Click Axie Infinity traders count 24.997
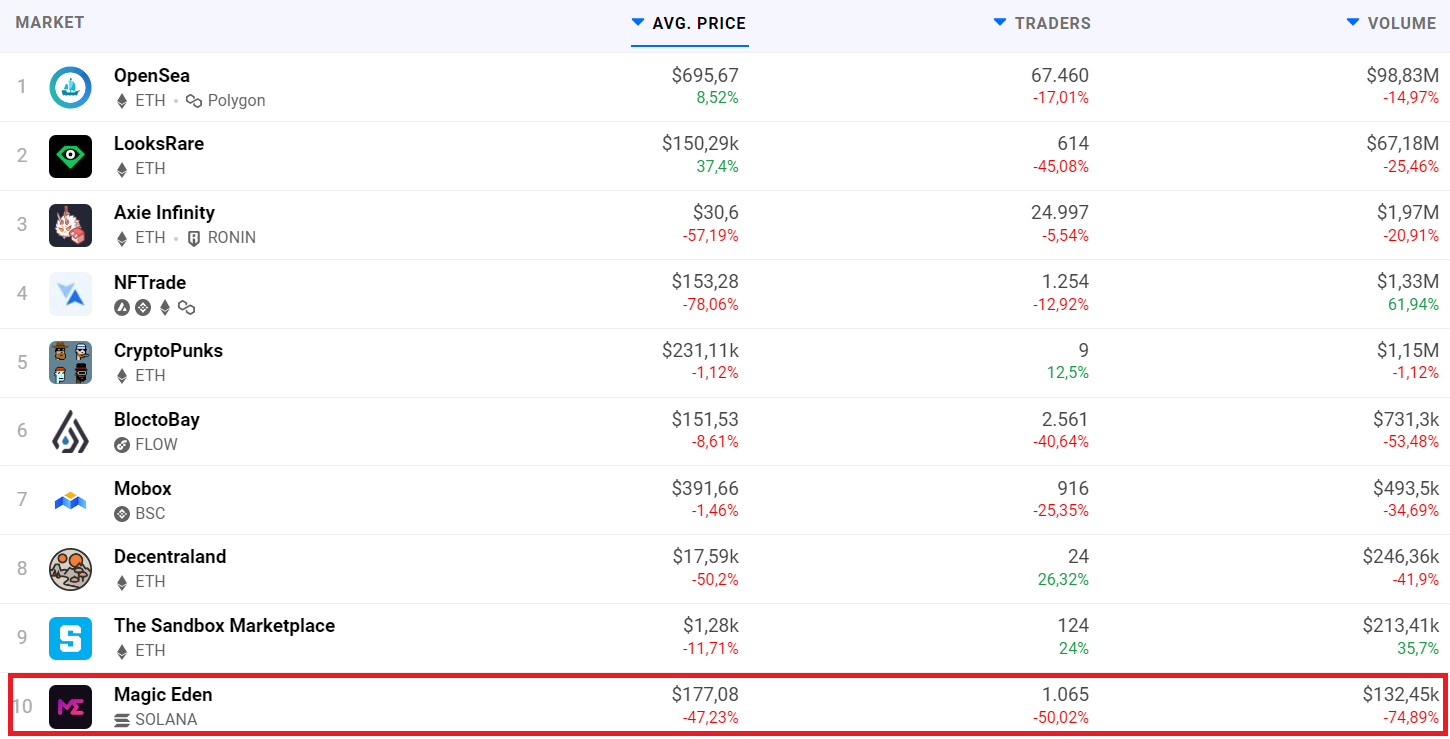The image size is (1450, 739). tap(1060, 213)
